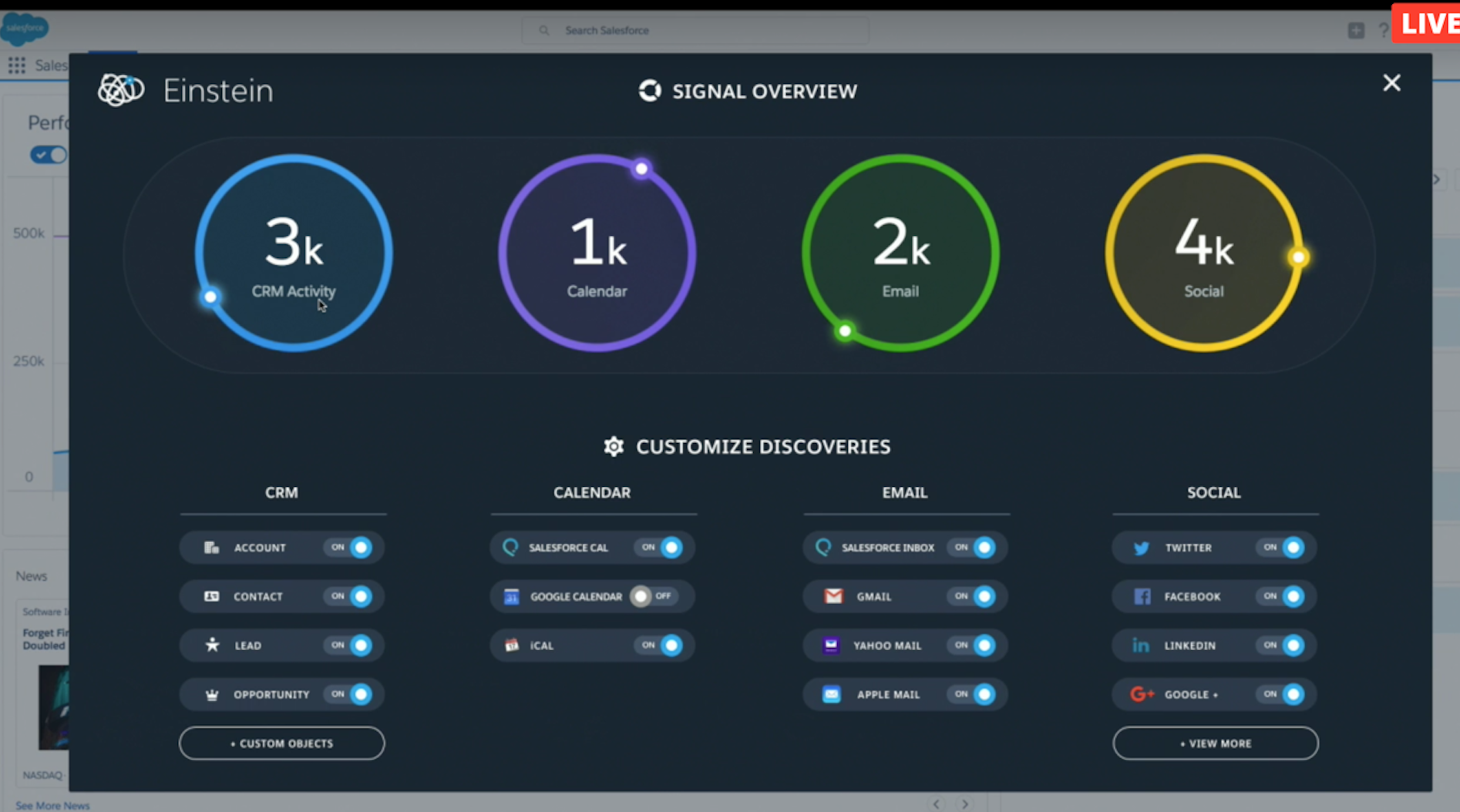Click the green Email ring handle
The image size is (1460, 812).
845,331
